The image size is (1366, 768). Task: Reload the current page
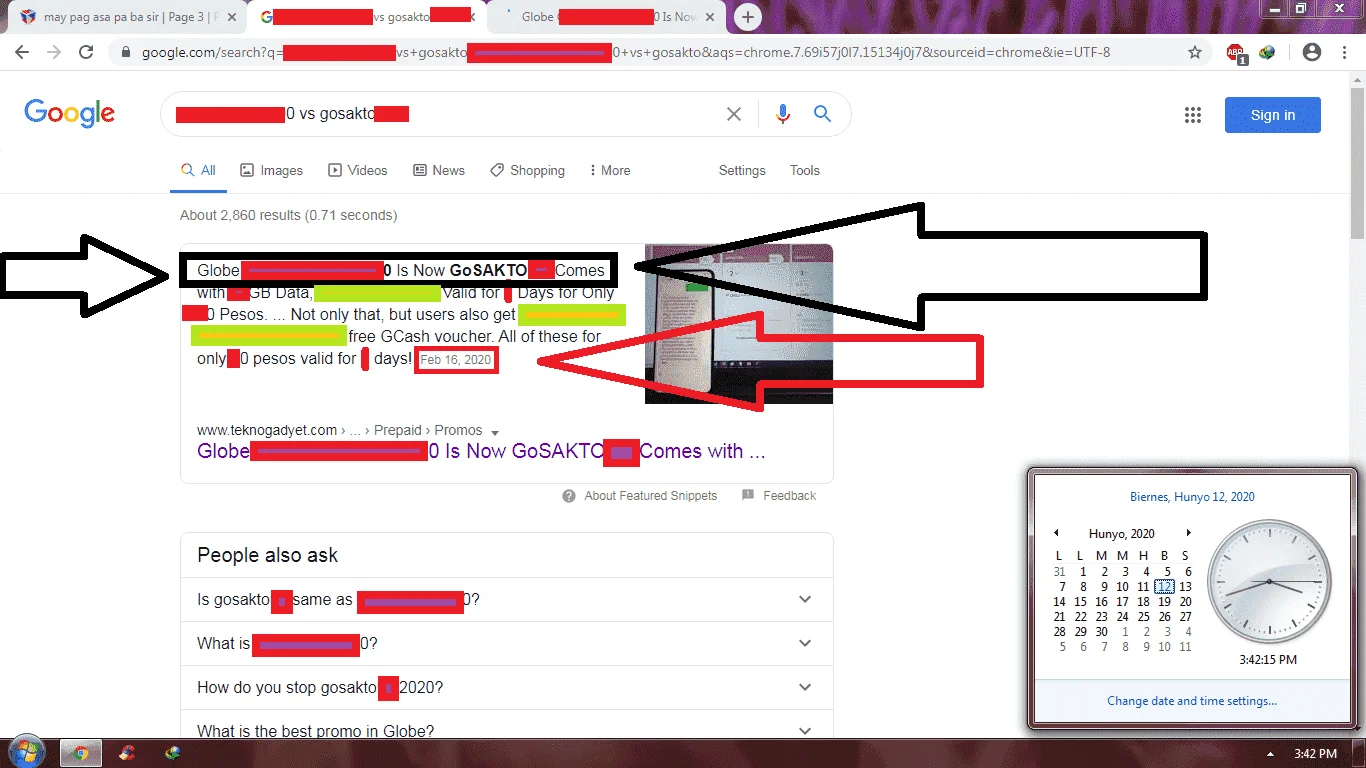pyautogui.click(x=86, y=52)
